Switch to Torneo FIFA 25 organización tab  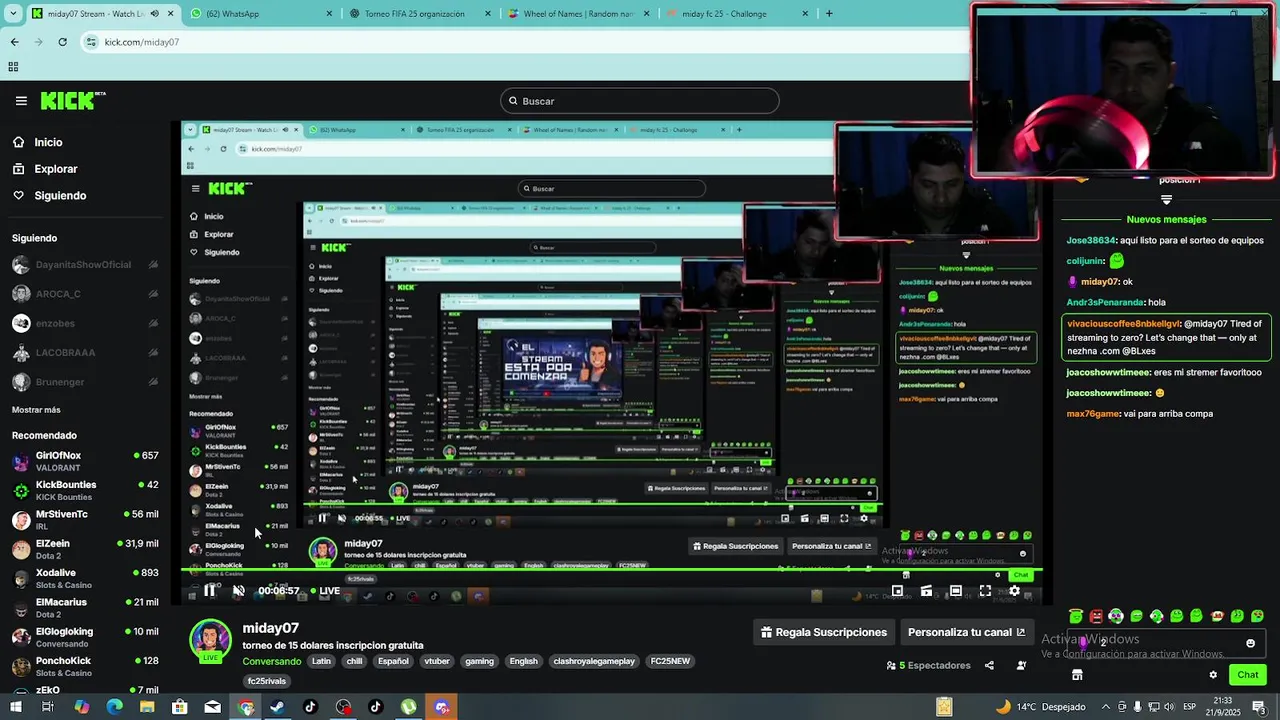(x=420, y=14)
